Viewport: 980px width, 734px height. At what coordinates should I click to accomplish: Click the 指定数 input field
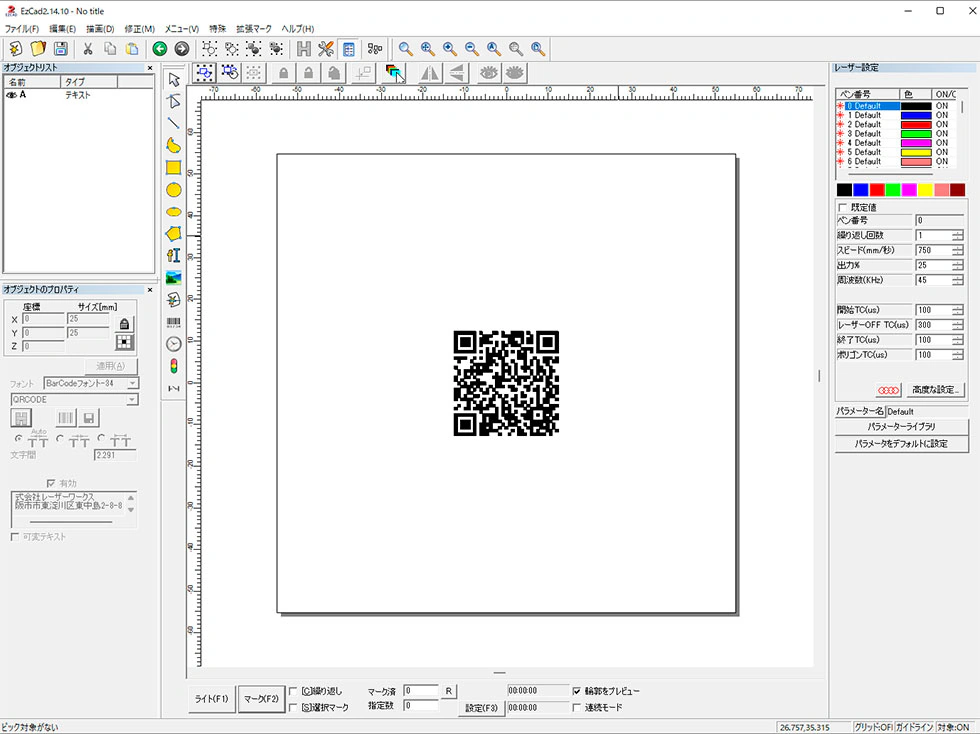click(421, 706)
